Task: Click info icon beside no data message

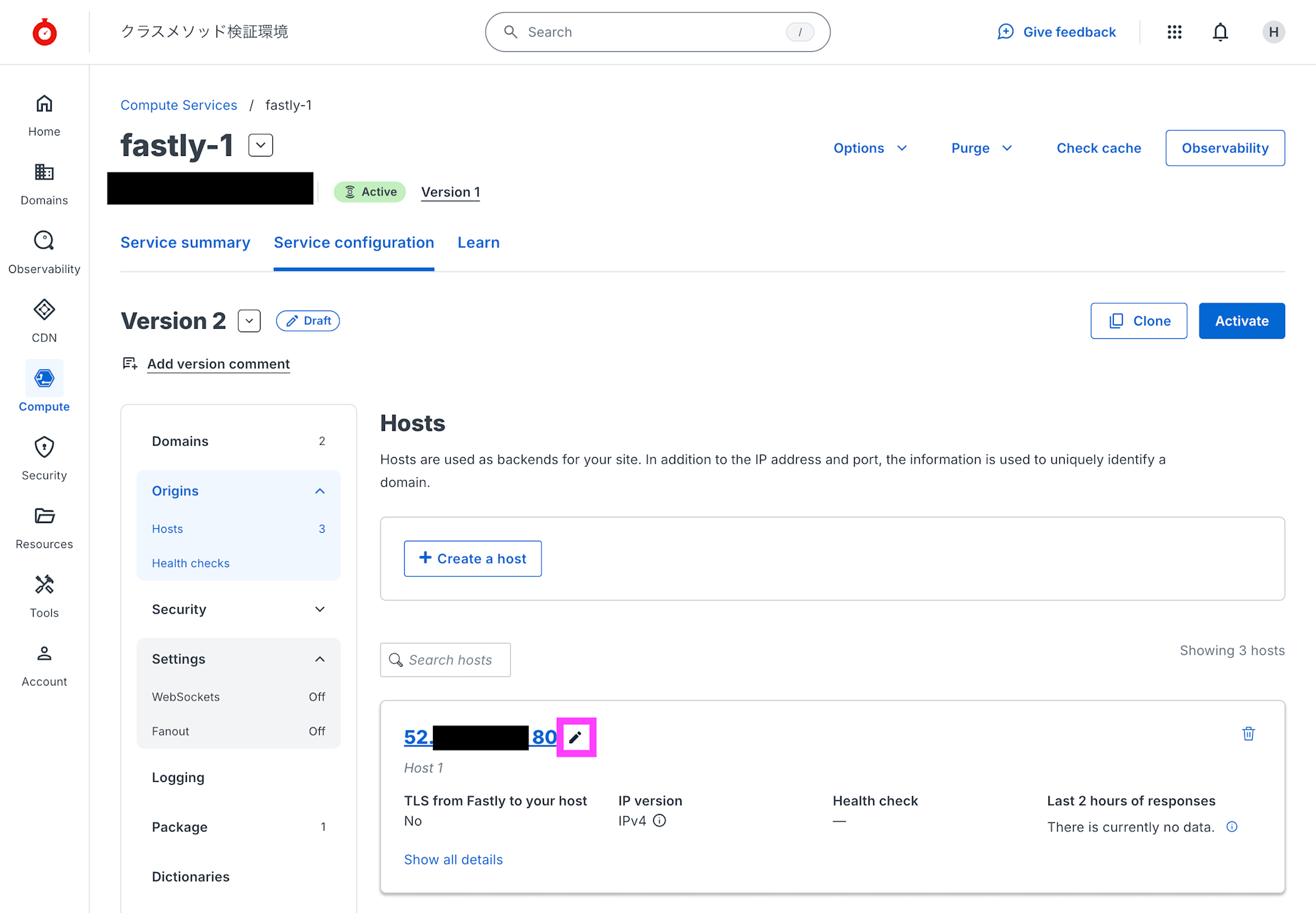Action: pyautogui.click(x=1232, y=827)
